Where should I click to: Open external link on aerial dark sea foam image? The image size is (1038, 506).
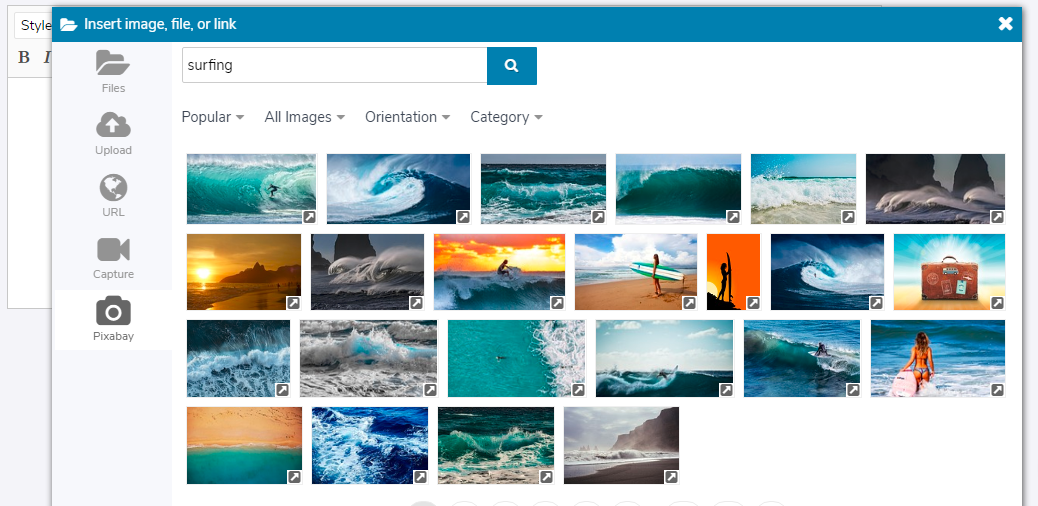pyautogui.click(x=283, y=389)
